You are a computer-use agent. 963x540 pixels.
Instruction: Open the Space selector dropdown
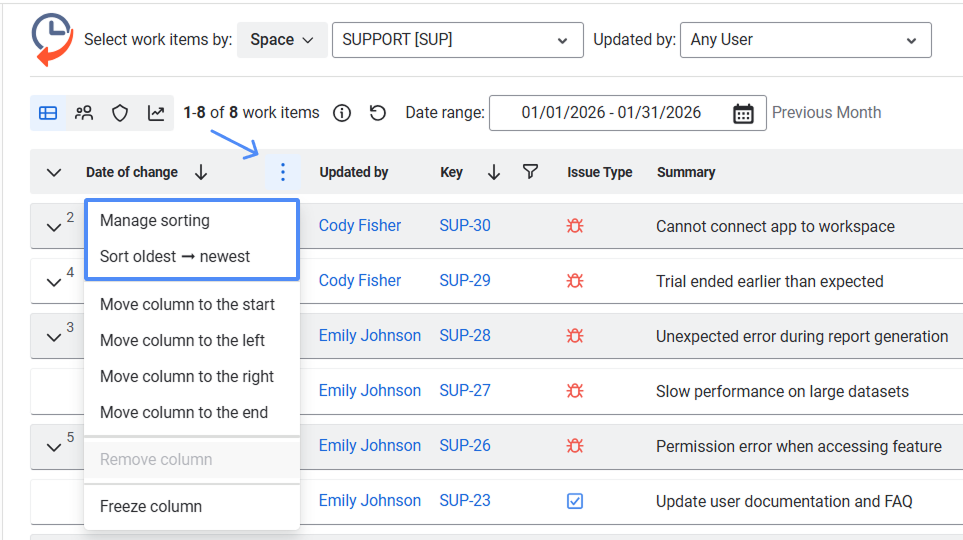click(282, 40)
